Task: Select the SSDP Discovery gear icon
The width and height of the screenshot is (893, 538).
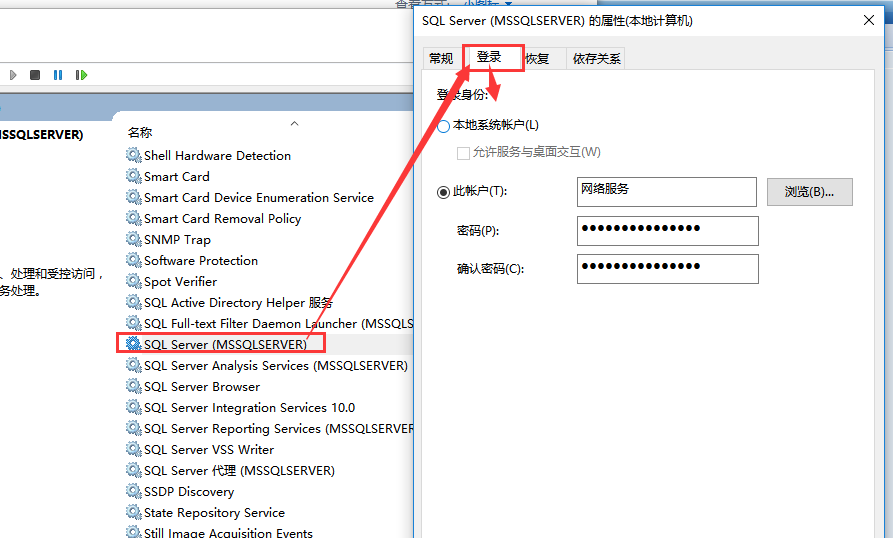Action: 134,491
